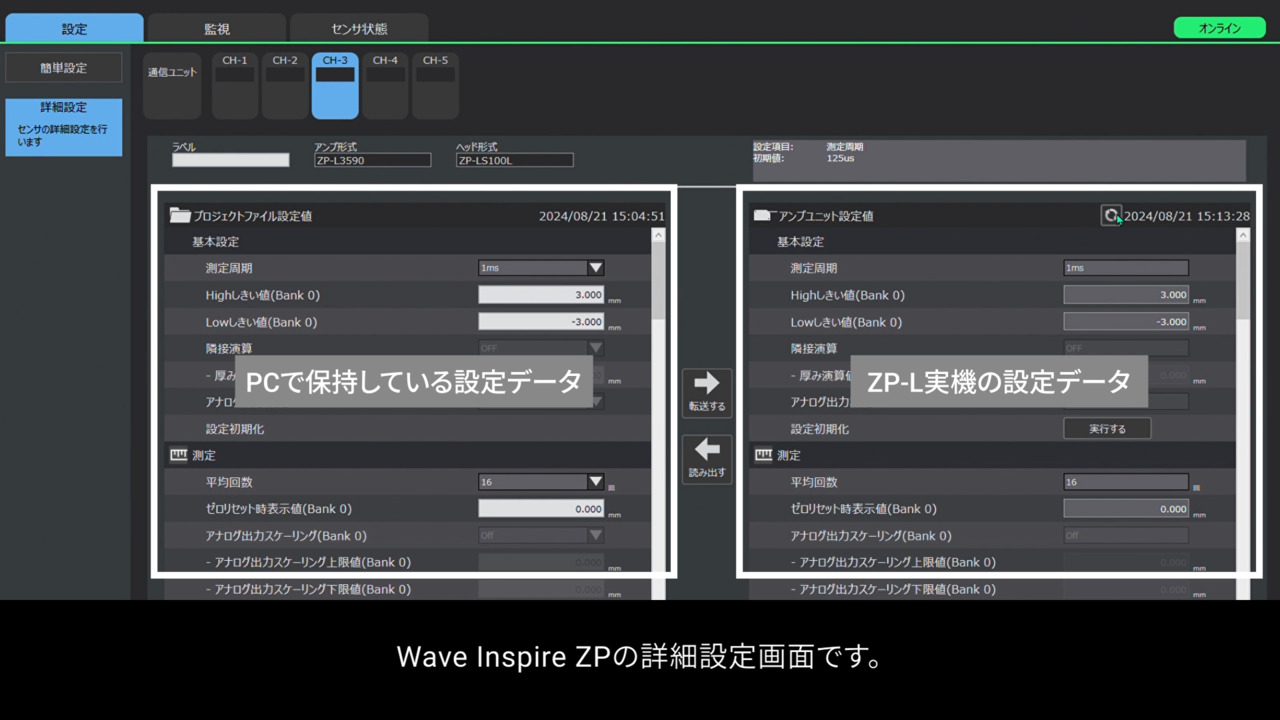
Task: Click left Highしきい値 field showing 3.000
Action: click(x=541, y=295)
